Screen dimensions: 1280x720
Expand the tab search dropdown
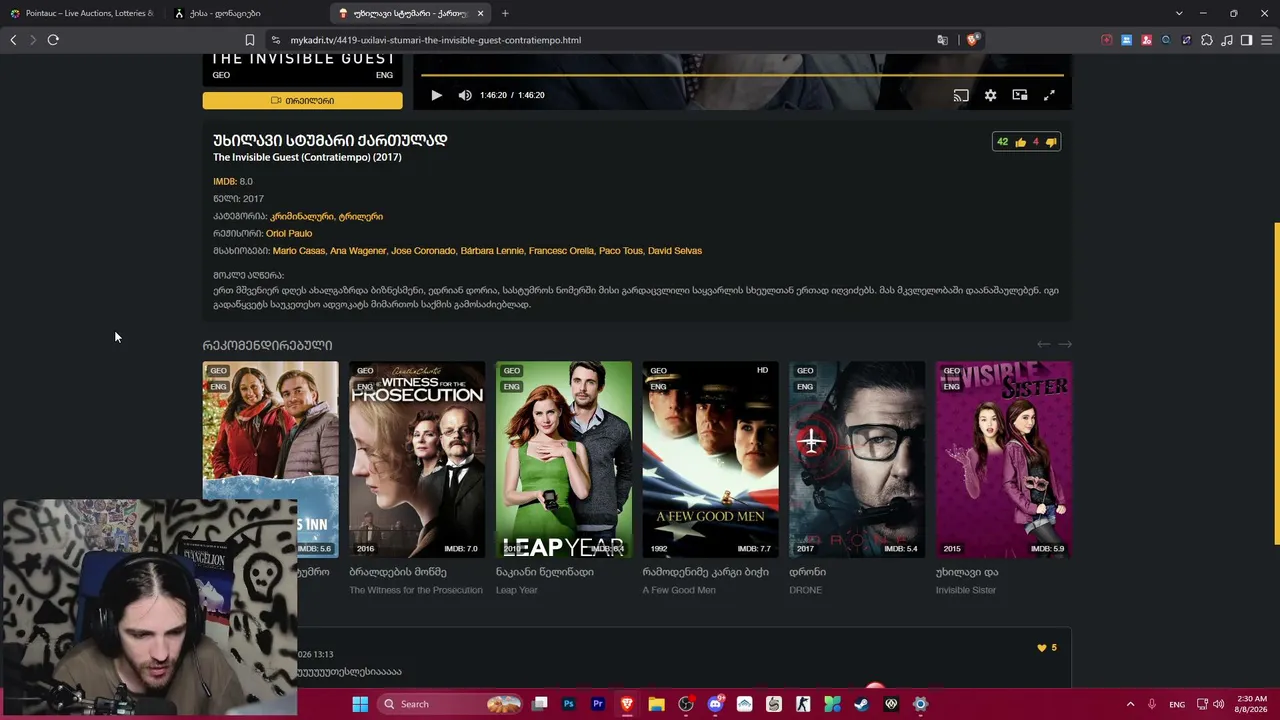pyautogui.click(x=1179, y=13)
